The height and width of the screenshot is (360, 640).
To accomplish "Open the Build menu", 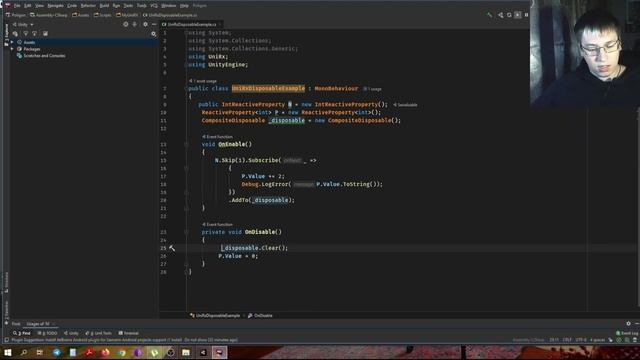I will 104,6.
